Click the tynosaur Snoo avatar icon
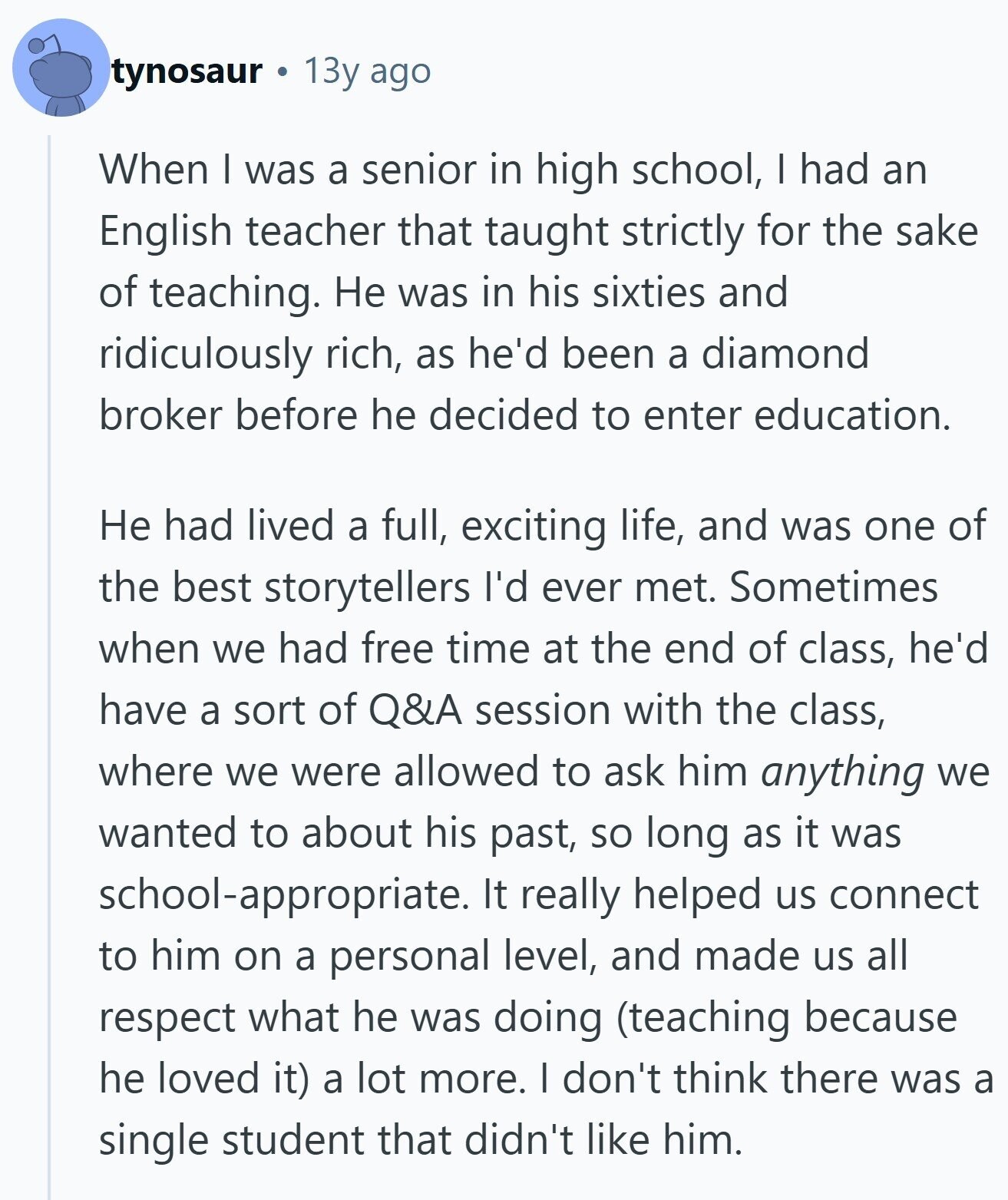Image resolution: width=1008 pixels, height=1200 pixels. 61,69
